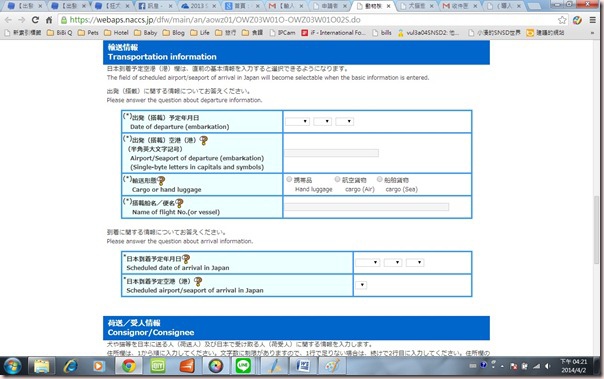Screen dimensions: 604x379
Task: Open the iF - International Fo... bookmark
Action: [x=334, y=33]
